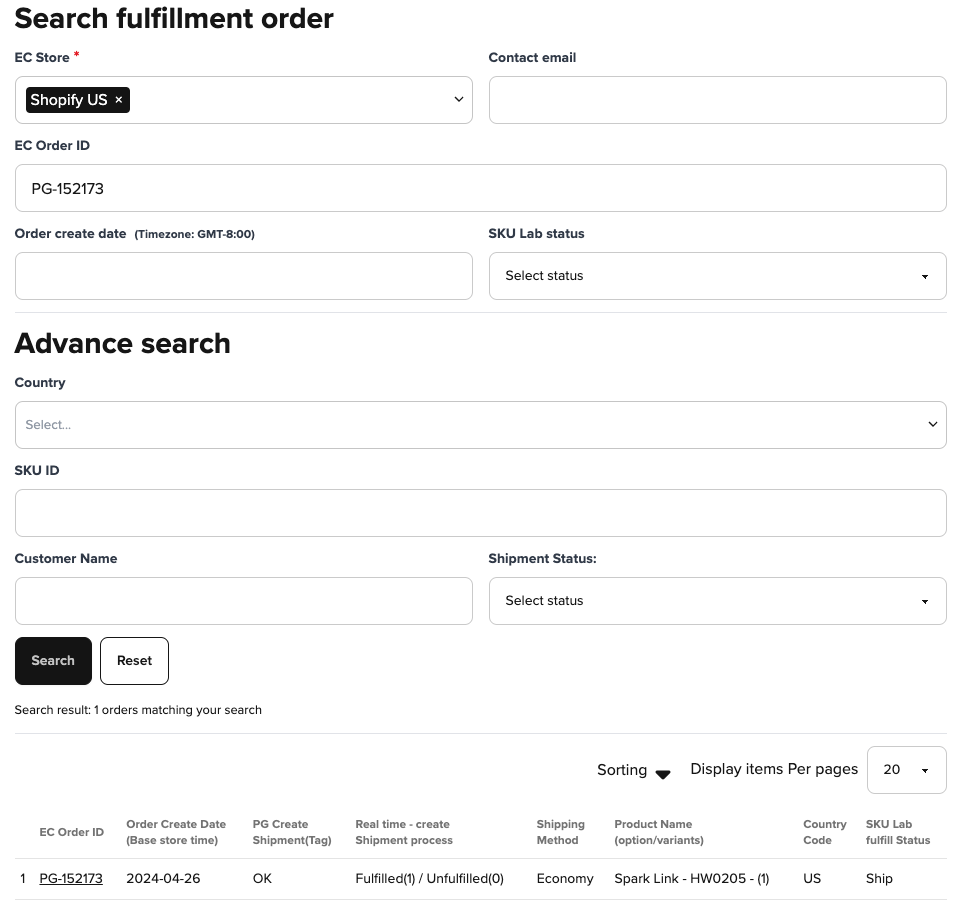Viewport: 957px width, 910px height.
Task: Select the OK shipment tag cell
Action: [x=262, y=878]
